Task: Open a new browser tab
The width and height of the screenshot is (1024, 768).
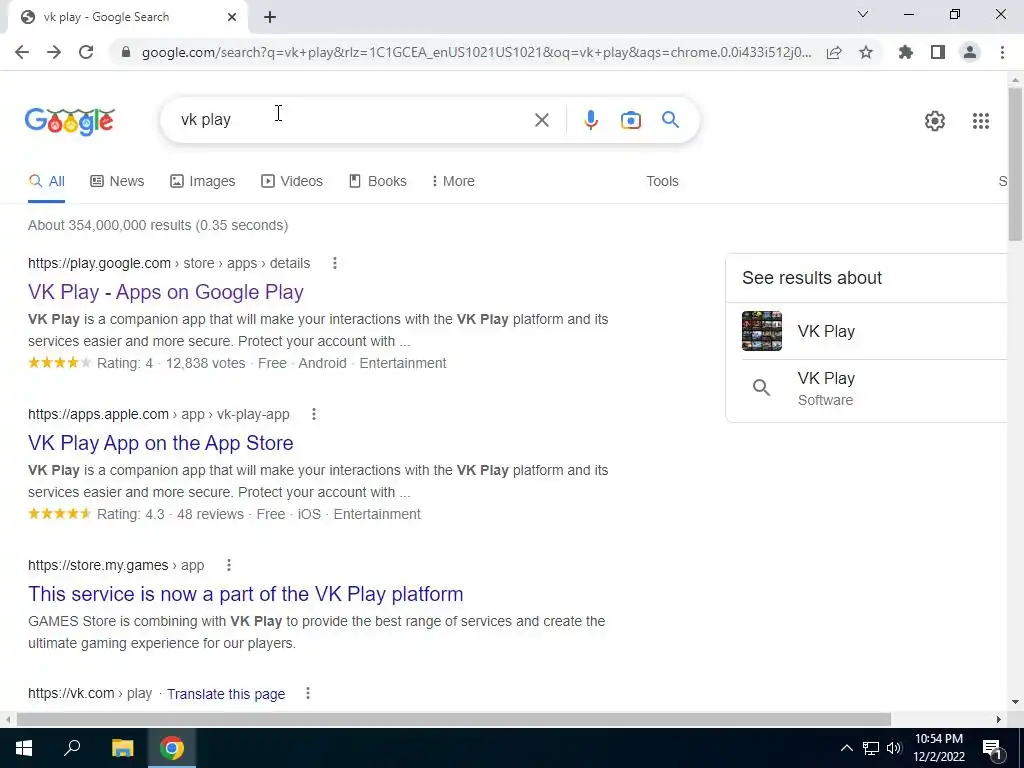Action: [x=270, y=17]
